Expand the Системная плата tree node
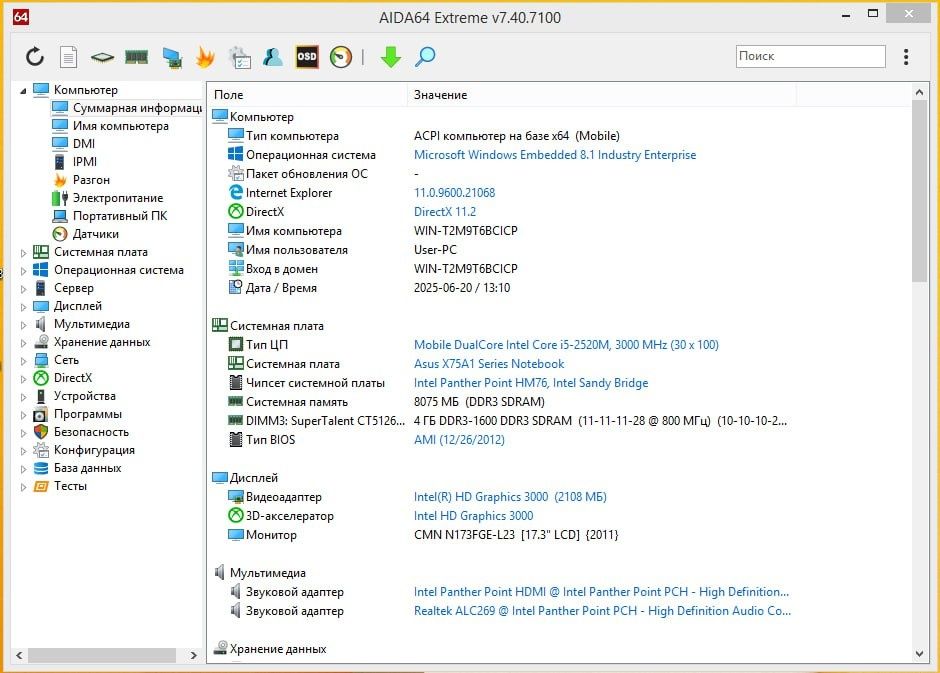940x673 pixels. (23, 253)
